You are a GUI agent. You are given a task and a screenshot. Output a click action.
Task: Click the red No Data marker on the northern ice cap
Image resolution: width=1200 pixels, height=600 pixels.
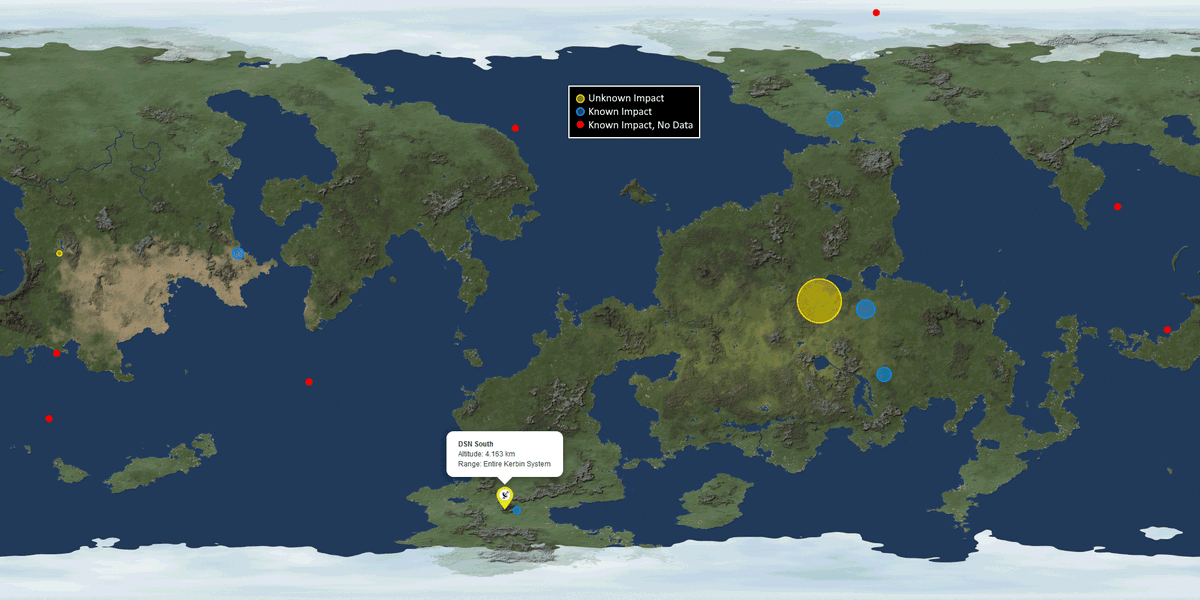tap(876, 12)
